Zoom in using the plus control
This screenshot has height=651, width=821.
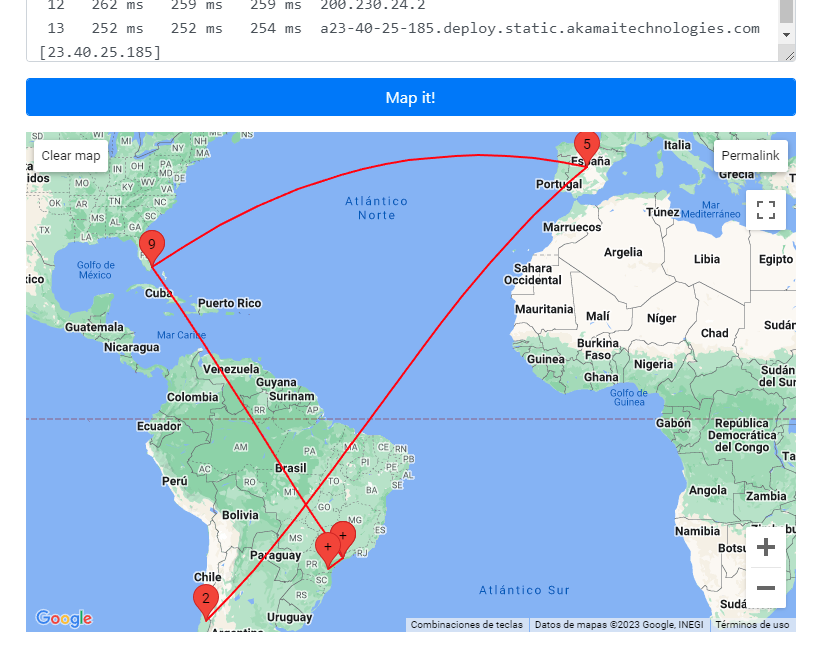[766, 547]
